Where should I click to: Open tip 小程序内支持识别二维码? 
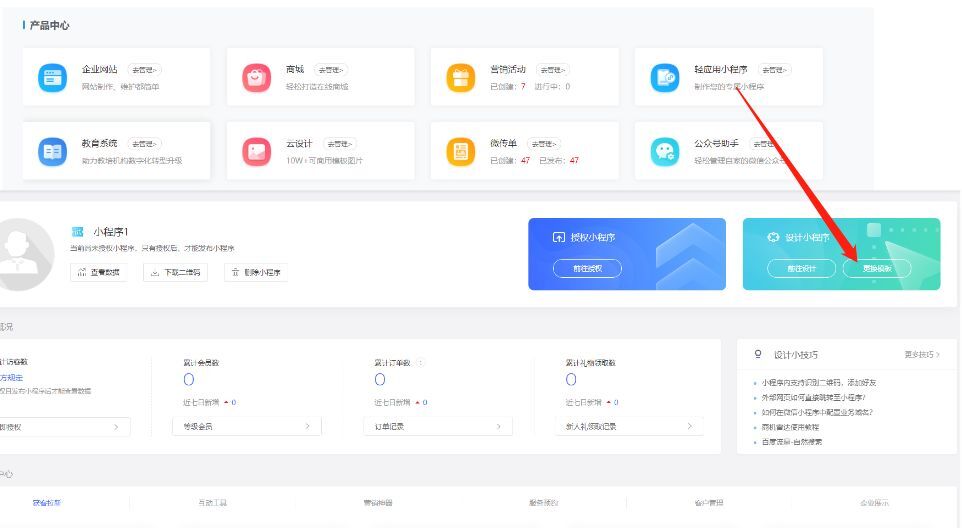818,383
